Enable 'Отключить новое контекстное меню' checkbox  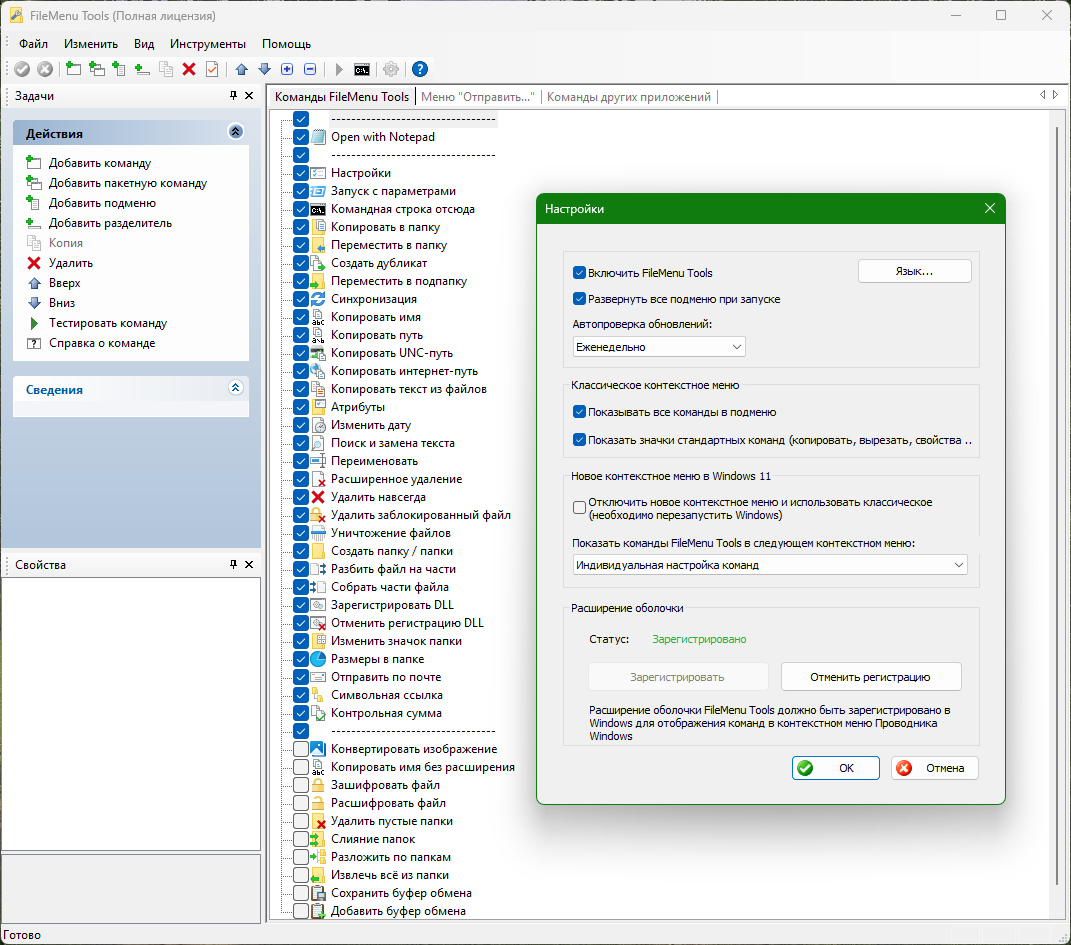click(579, 507)
